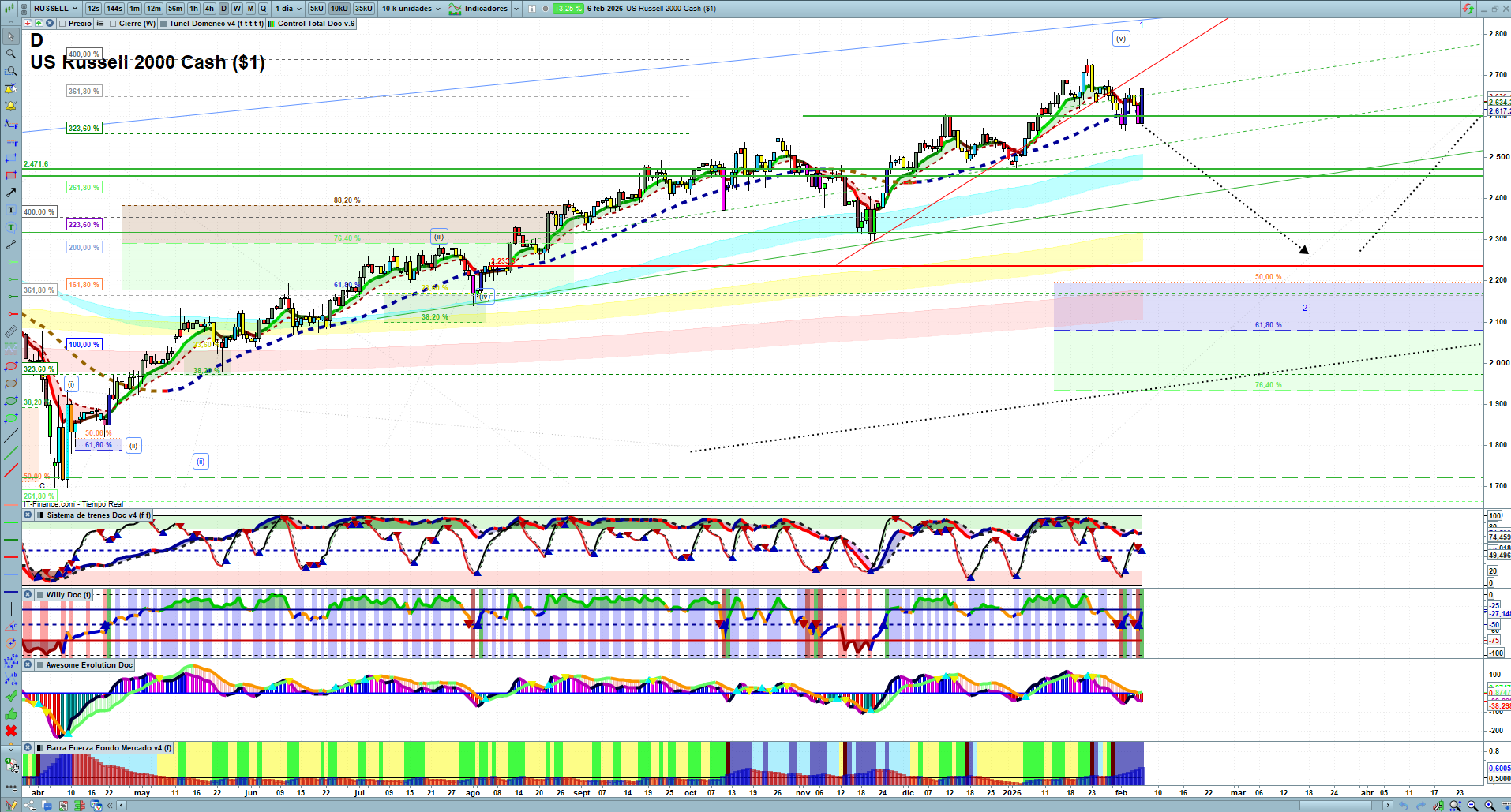The image size is (1511, 812).
Task: Expand the Indicadores arrow dropdown
Action: click(516, 9)
